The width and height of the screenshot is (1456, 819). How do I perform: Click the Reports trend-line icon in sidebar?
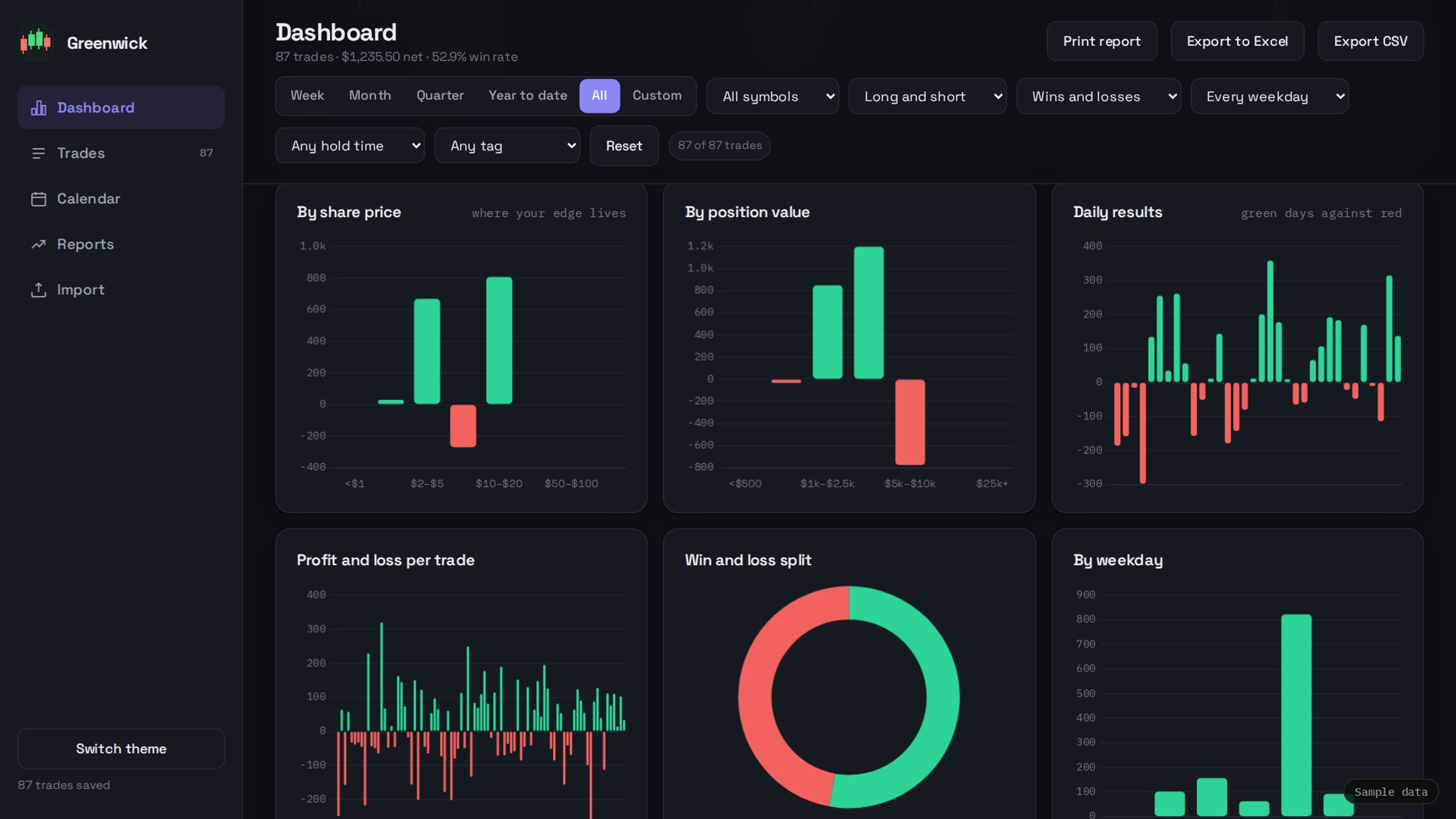[x=39, y=244]
